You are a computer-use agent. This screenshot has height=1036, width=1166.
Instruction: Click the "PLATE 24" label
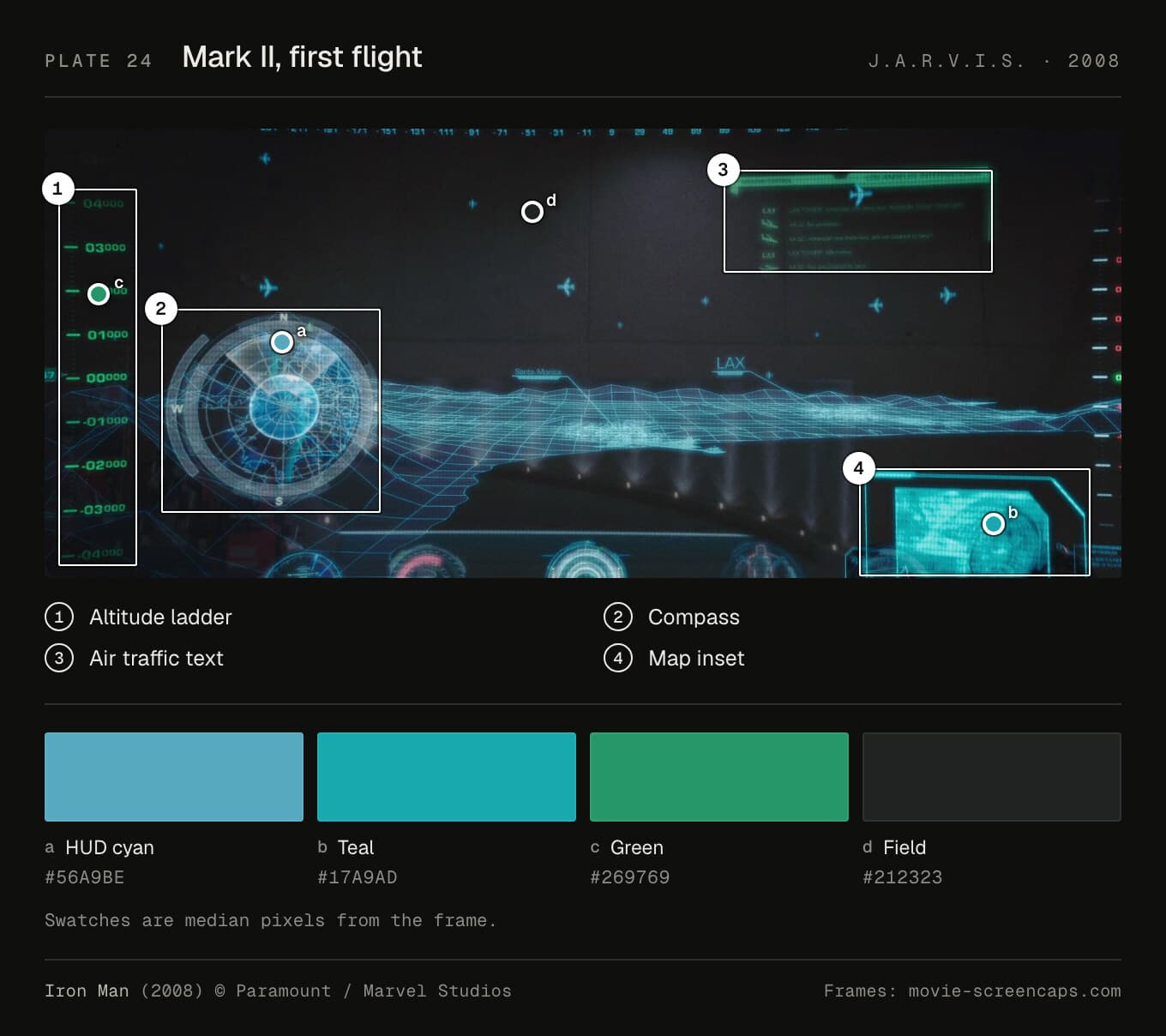[x=99, y=61]
